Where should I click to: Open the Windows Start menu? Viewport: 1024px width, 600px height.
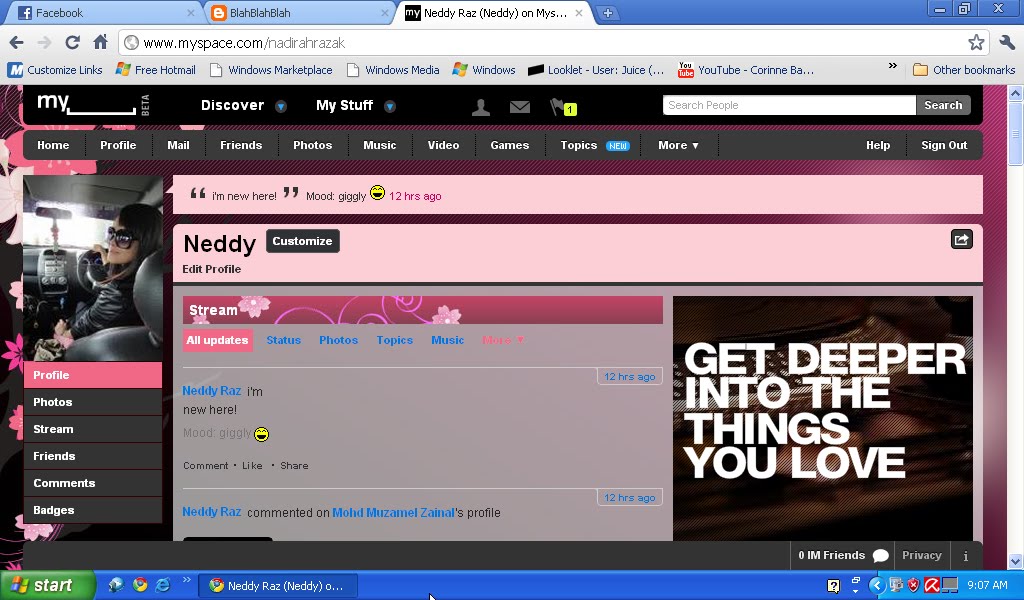click(x=47, y=585)
